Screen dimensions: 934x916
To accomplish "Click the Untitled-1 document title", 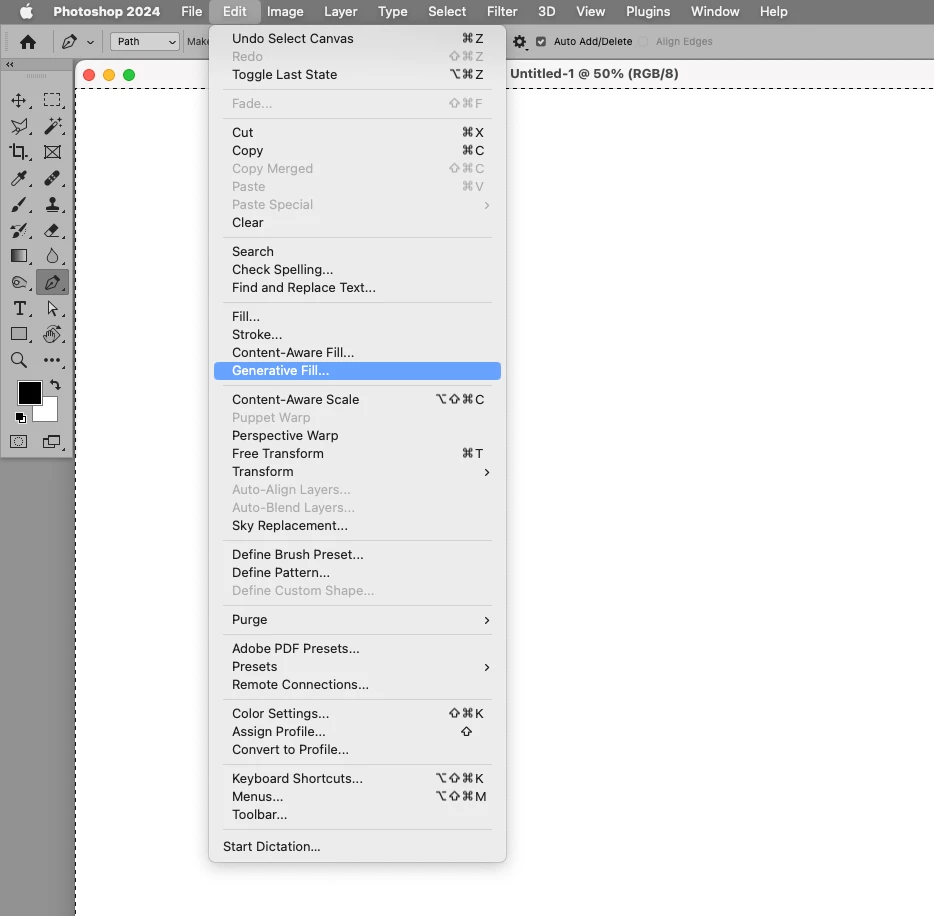I will 594,74.
